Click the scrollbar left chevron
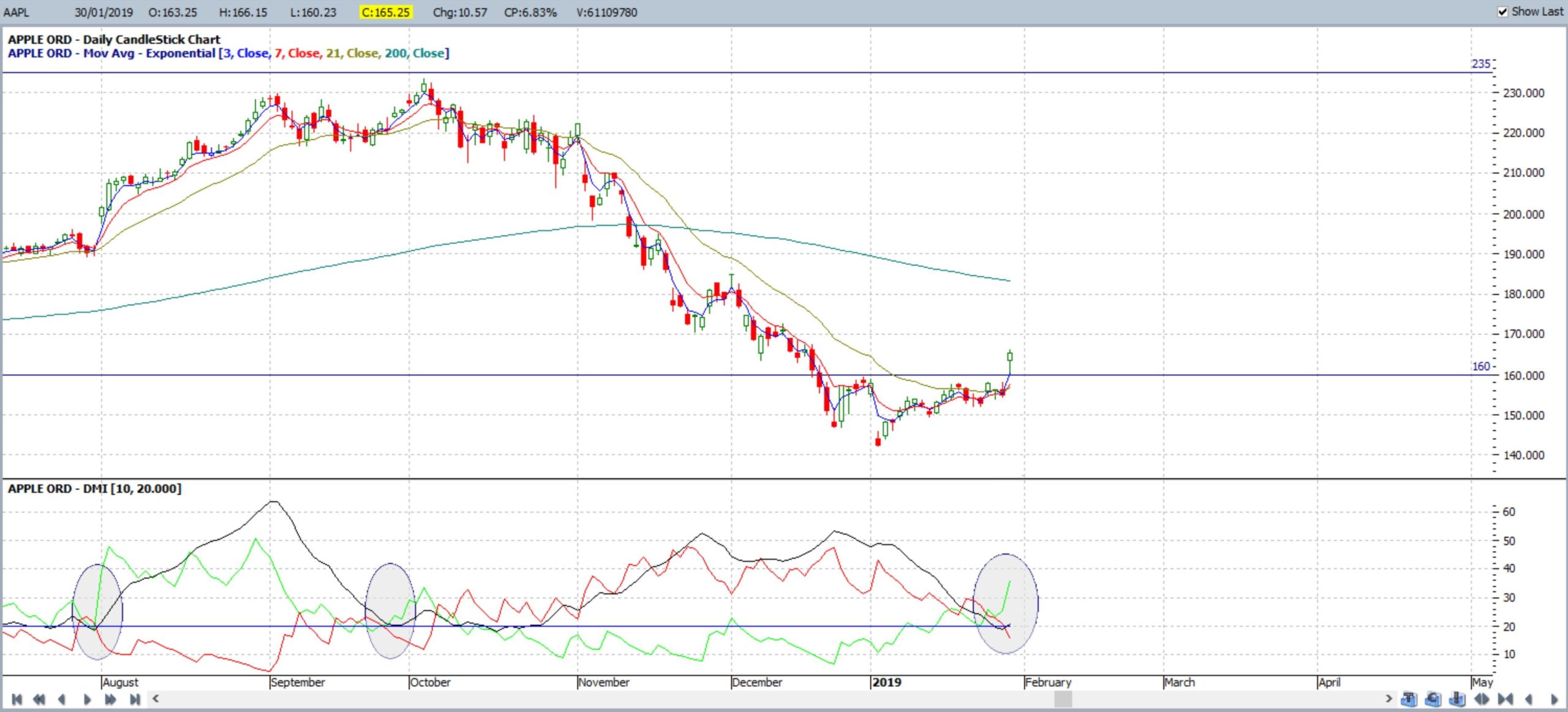Screen dimensions: 1568x712 click(156, 699)
